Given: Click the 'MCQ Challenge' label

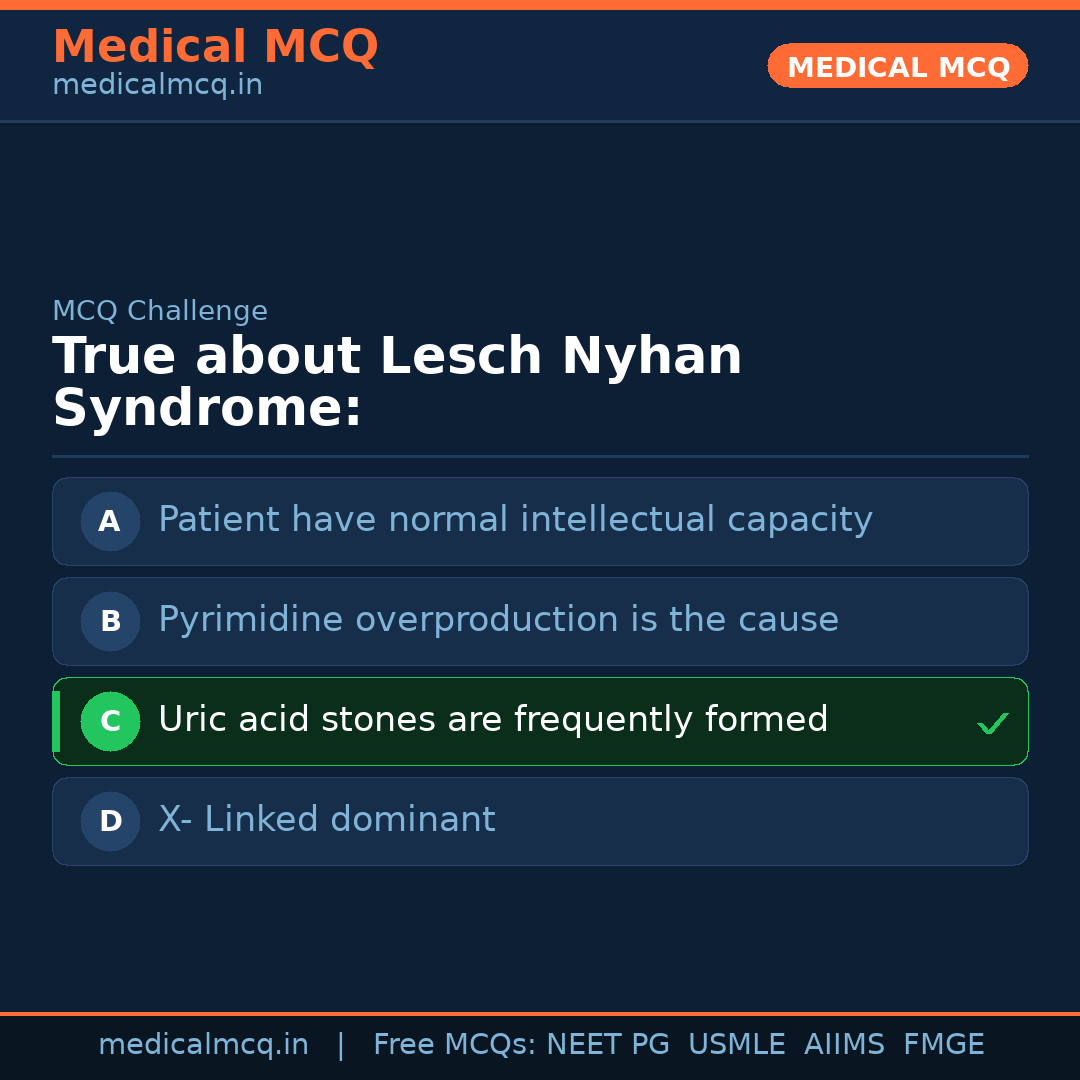Looking at the screenshot, I should click(160, 311).
